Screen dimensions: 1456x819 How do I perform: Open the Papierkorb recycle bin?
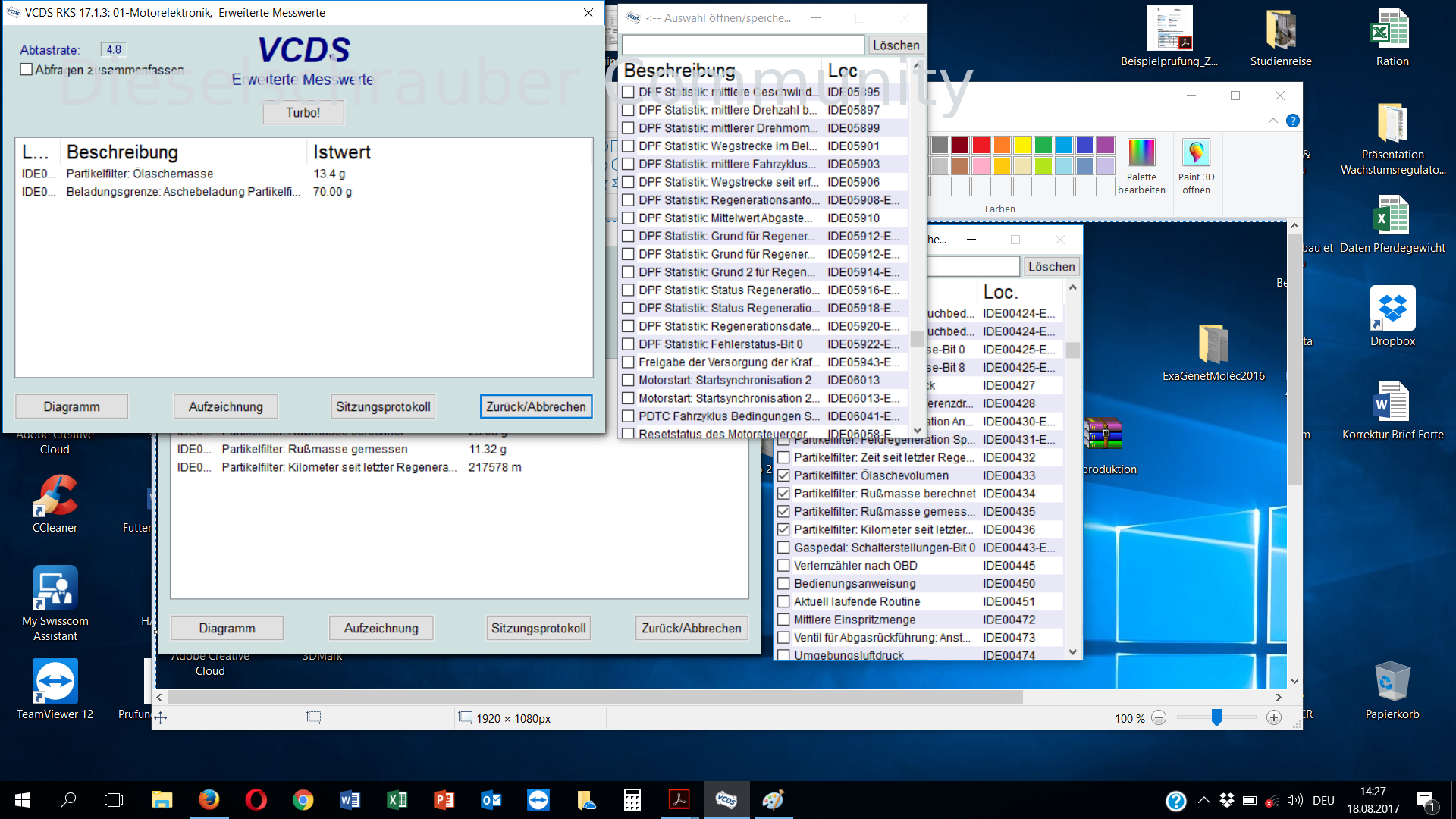click(1392, 690)
